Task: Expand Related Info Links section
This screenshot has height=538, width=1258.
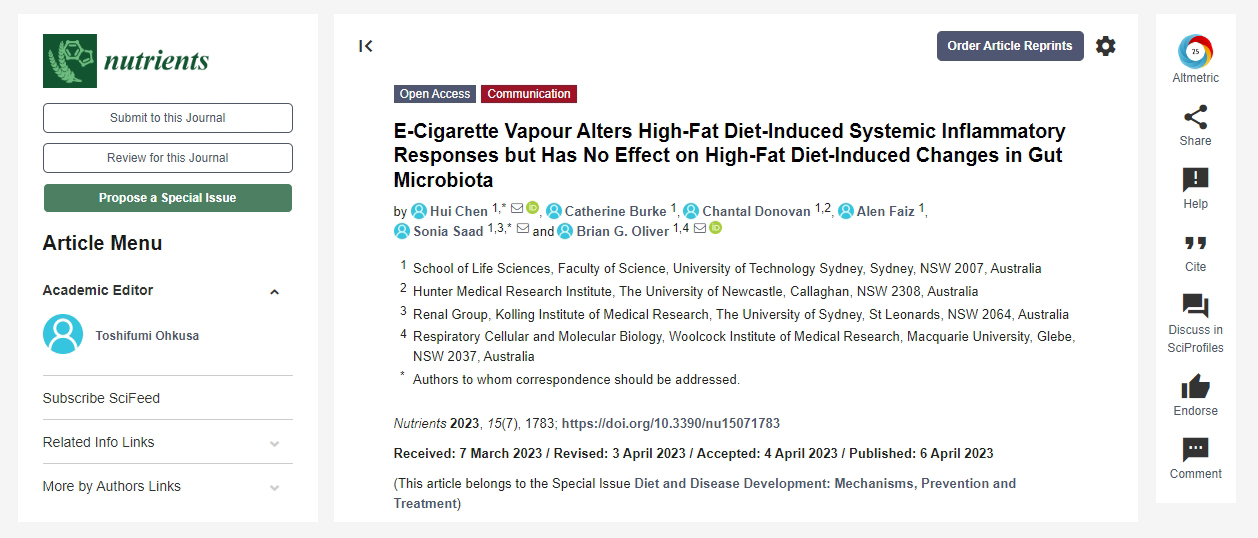Action: 274,443
